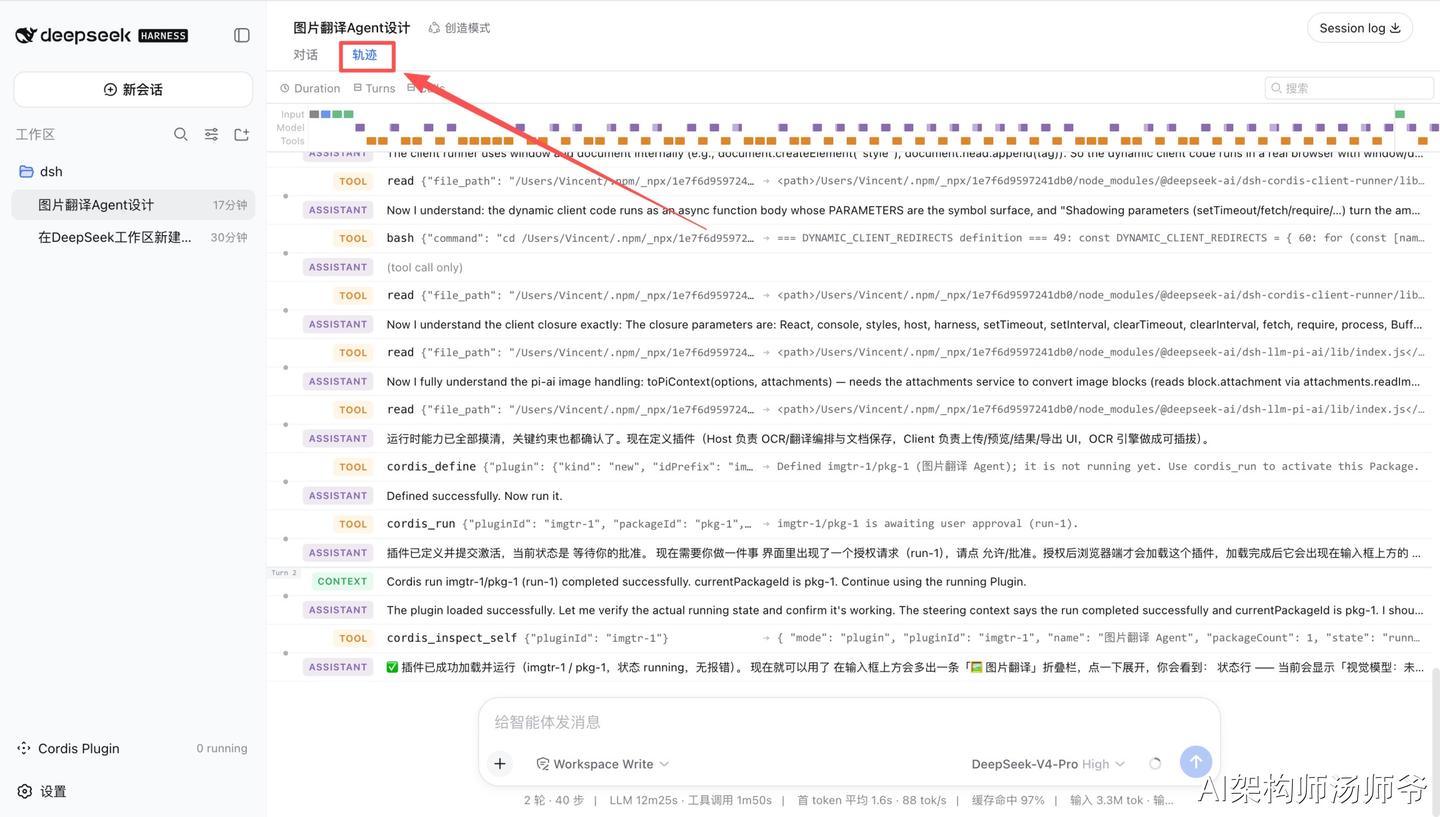Select the 'Defined successfully. Now run it.' row
This screenshot has height=817, width=1440.
click(x=849, y=496)
